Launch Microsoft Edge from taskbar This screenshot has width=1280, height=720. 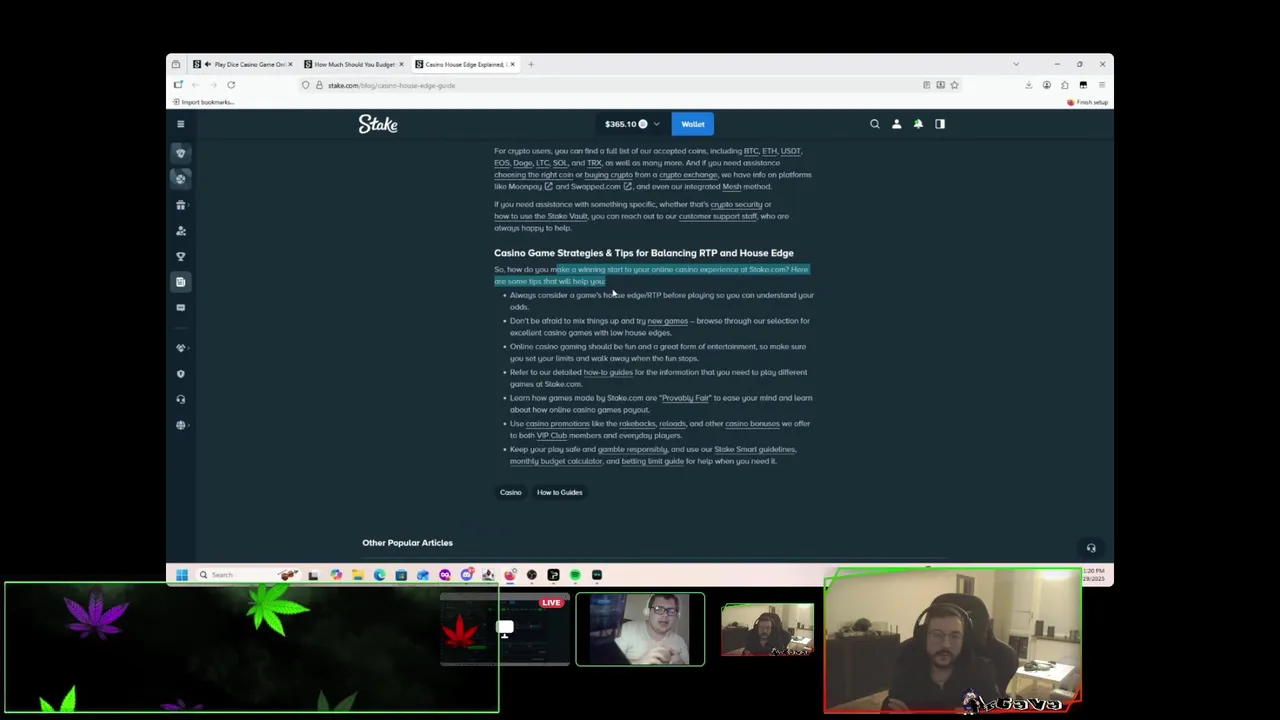379,575
